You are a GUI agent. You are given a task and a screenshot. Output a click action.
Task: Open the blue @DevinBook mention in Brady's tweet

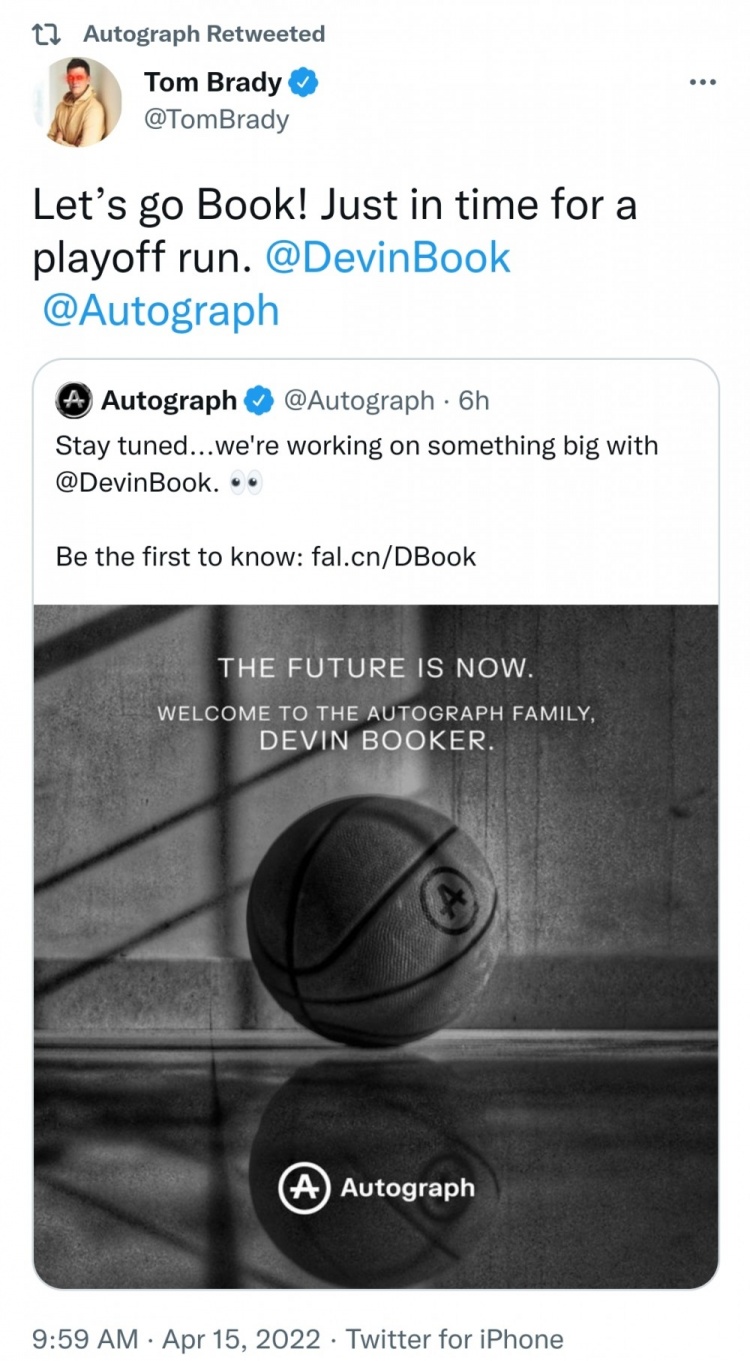[x=388, y=258]
